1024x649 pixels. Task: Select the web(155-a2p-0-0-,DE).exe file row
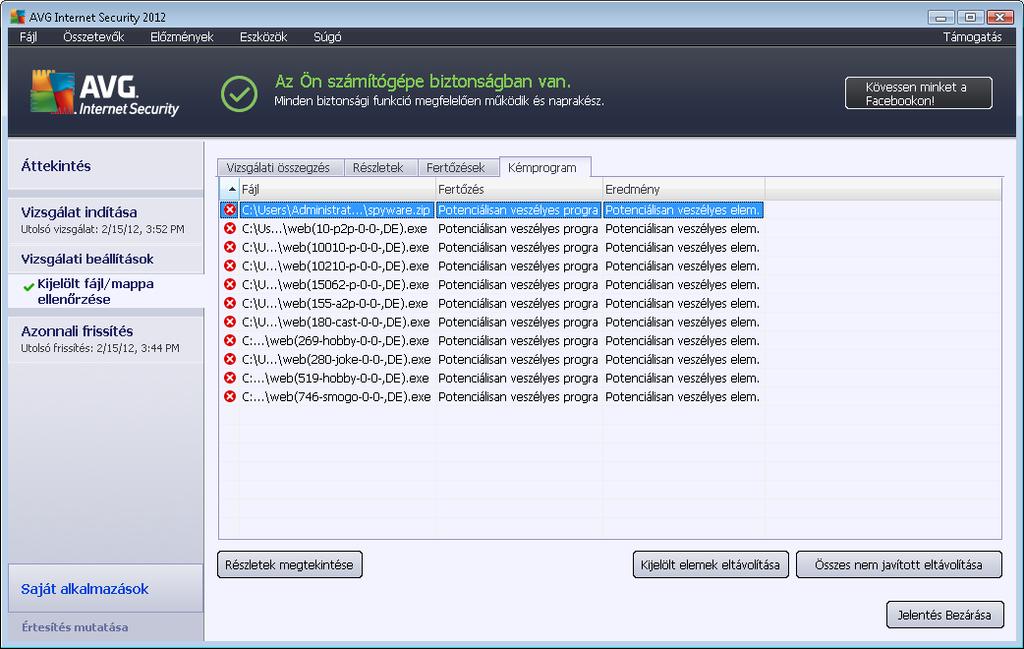tap(492, 303)
